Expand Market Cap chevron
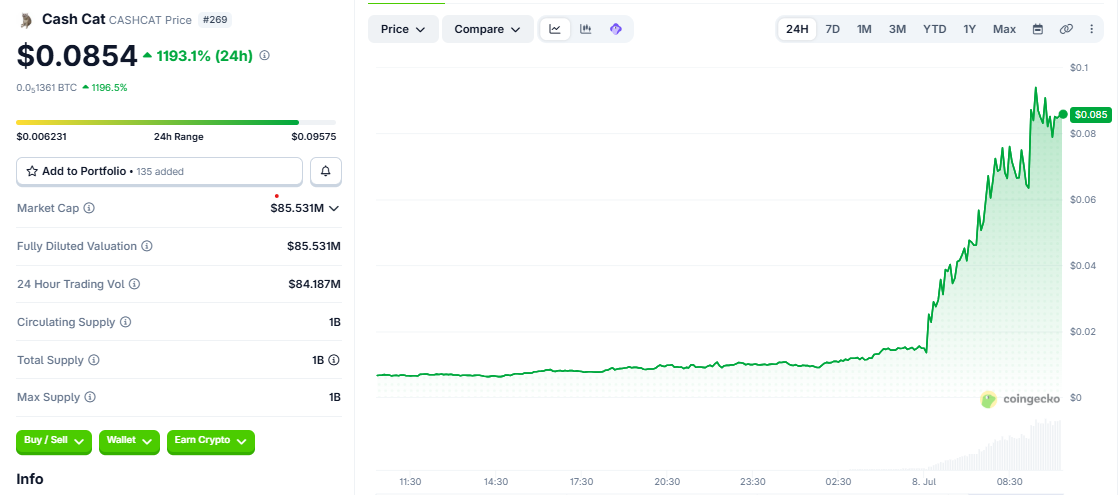1119x495 pixels. pyautogui.click(x=333, y=208)
